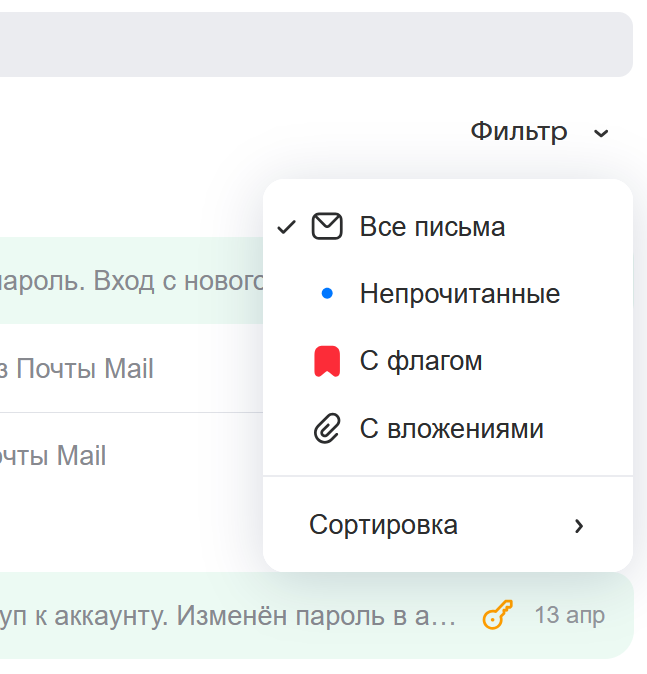Expand the Фильтр dropdown chevron
This screenshot has width=647, height=674.
pos(601,133)
